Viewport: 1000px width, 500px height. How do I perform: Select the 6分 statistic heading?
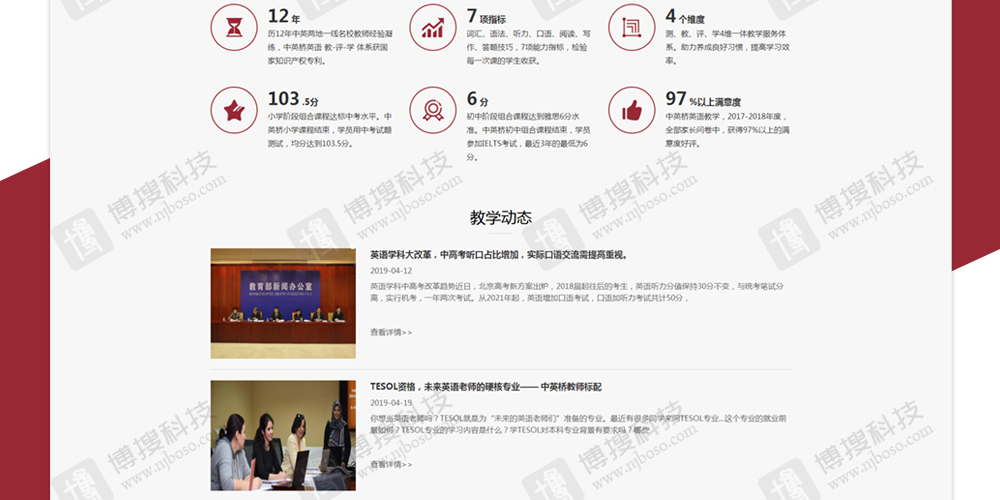pyautogui.click(x=477, y=99)
